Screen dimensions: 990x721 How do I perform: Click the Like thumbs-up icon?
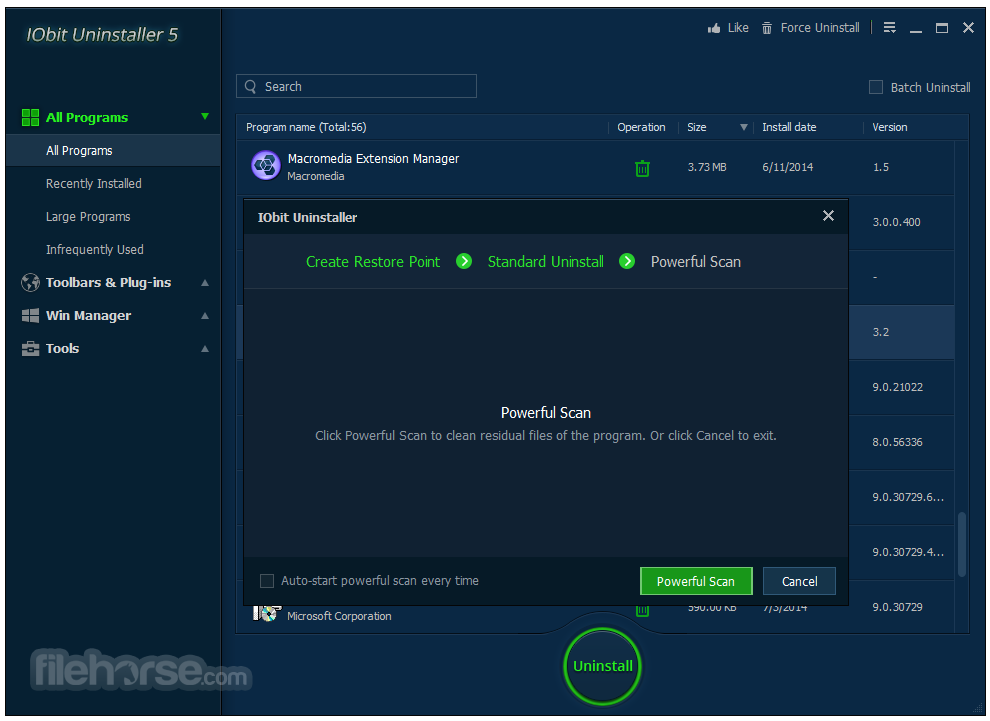coord(713,28)
